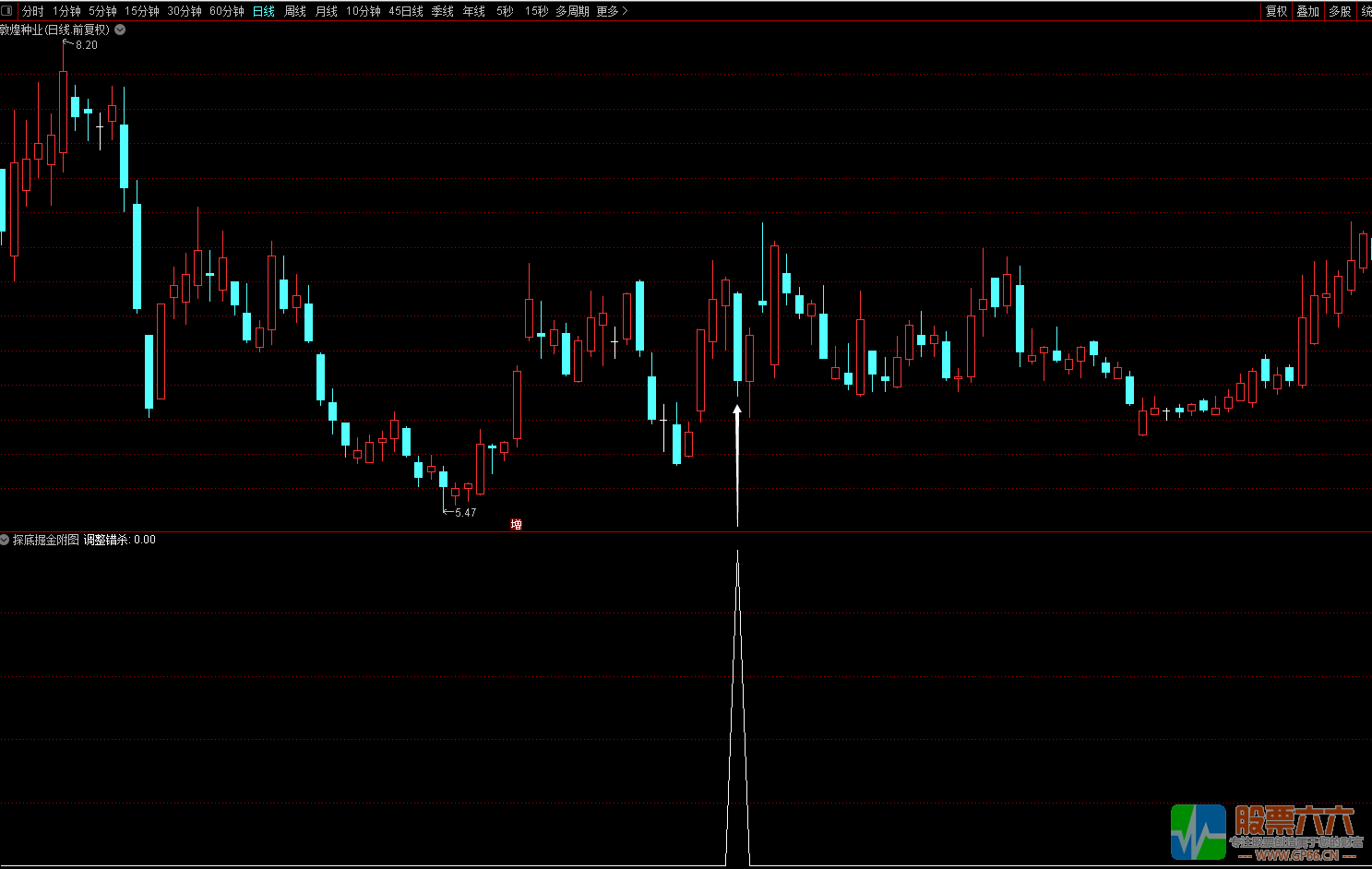Open the dropdown next to 敦煌种业 title
The height and width of the screenshot is (869, 1372).
pos(120,30)
